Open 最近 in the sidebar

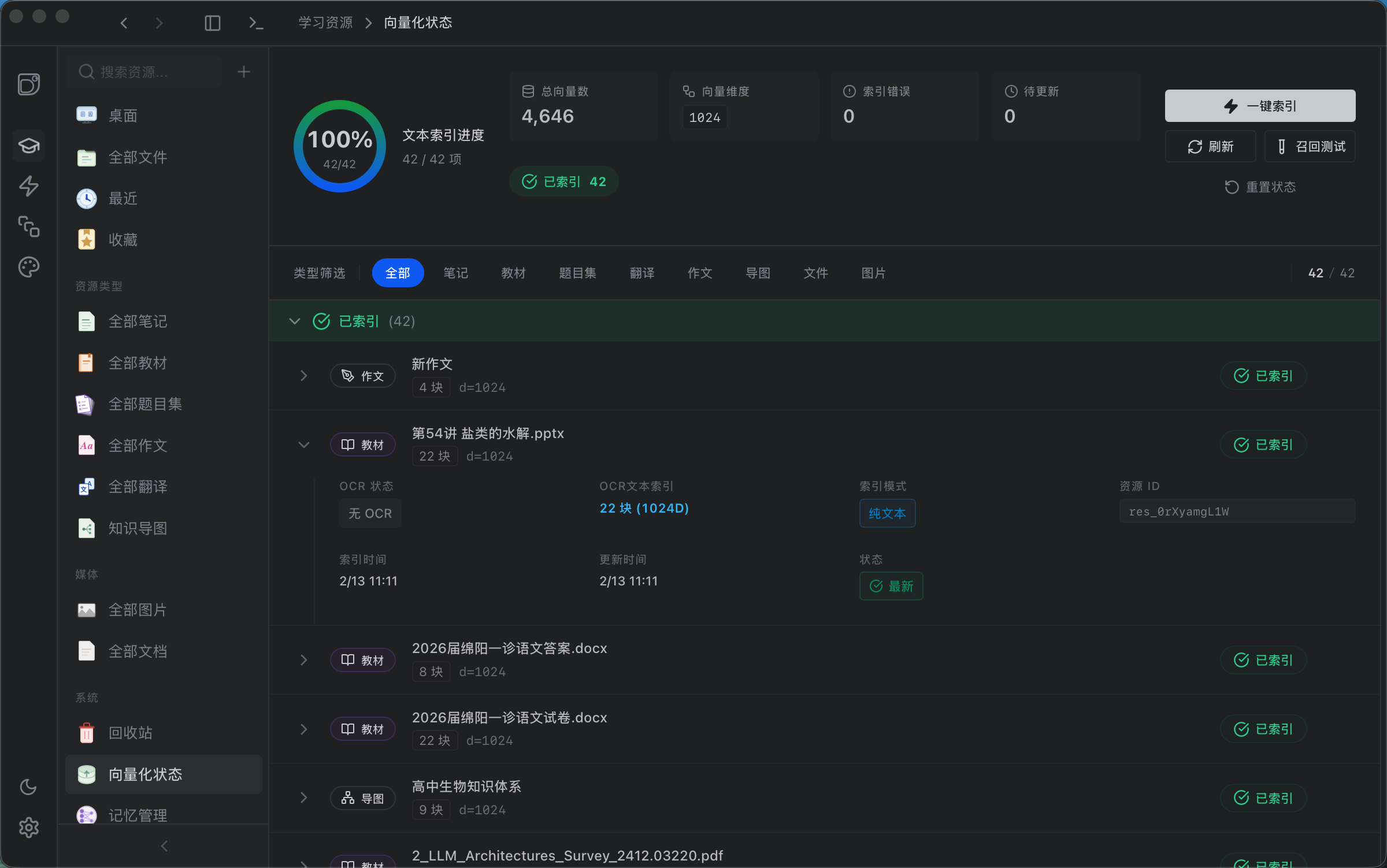[x=164, y=198]
